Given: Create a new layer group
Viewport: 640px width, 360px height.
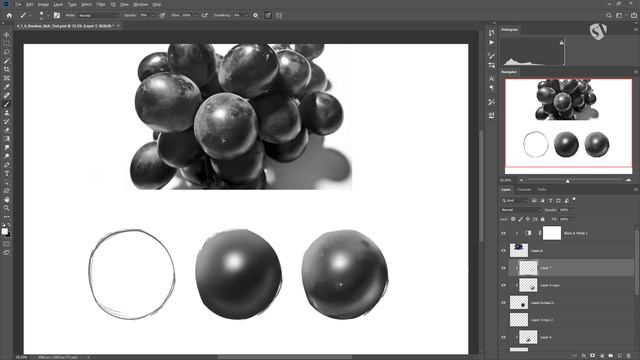Looking at the screenshot, I should pyautogui.click(x=611, y=356).
